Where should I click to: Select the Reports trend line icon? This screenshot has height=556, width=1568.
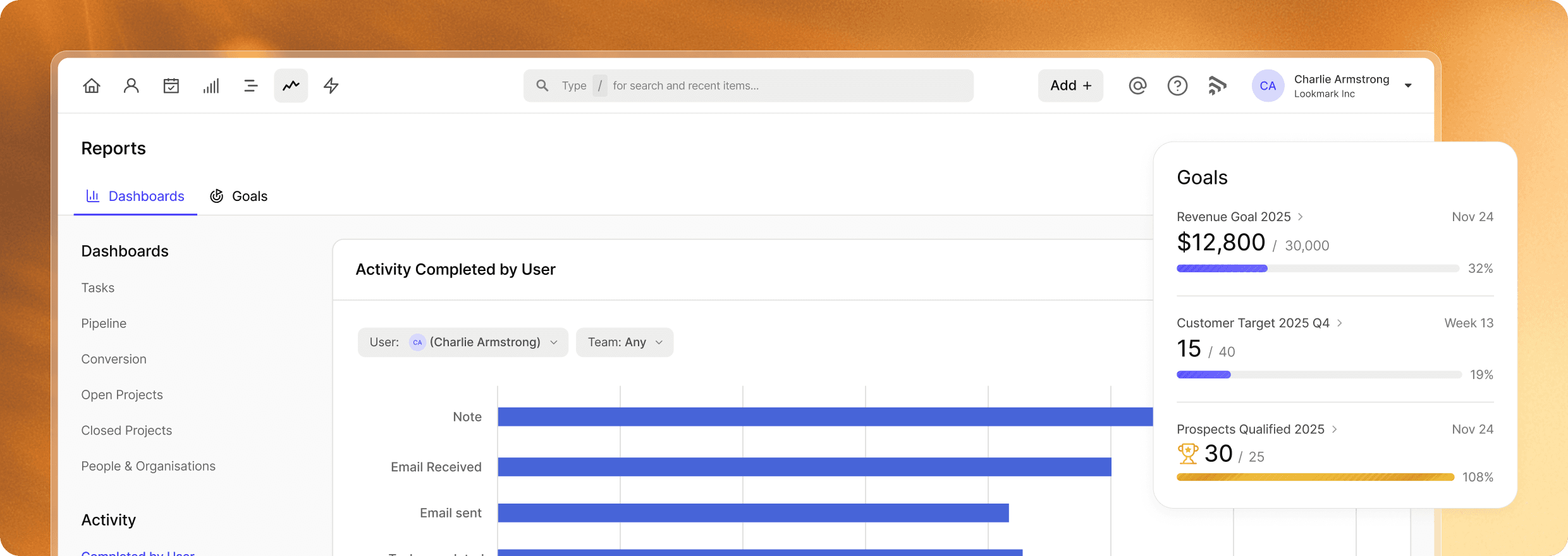click(291, 85)
